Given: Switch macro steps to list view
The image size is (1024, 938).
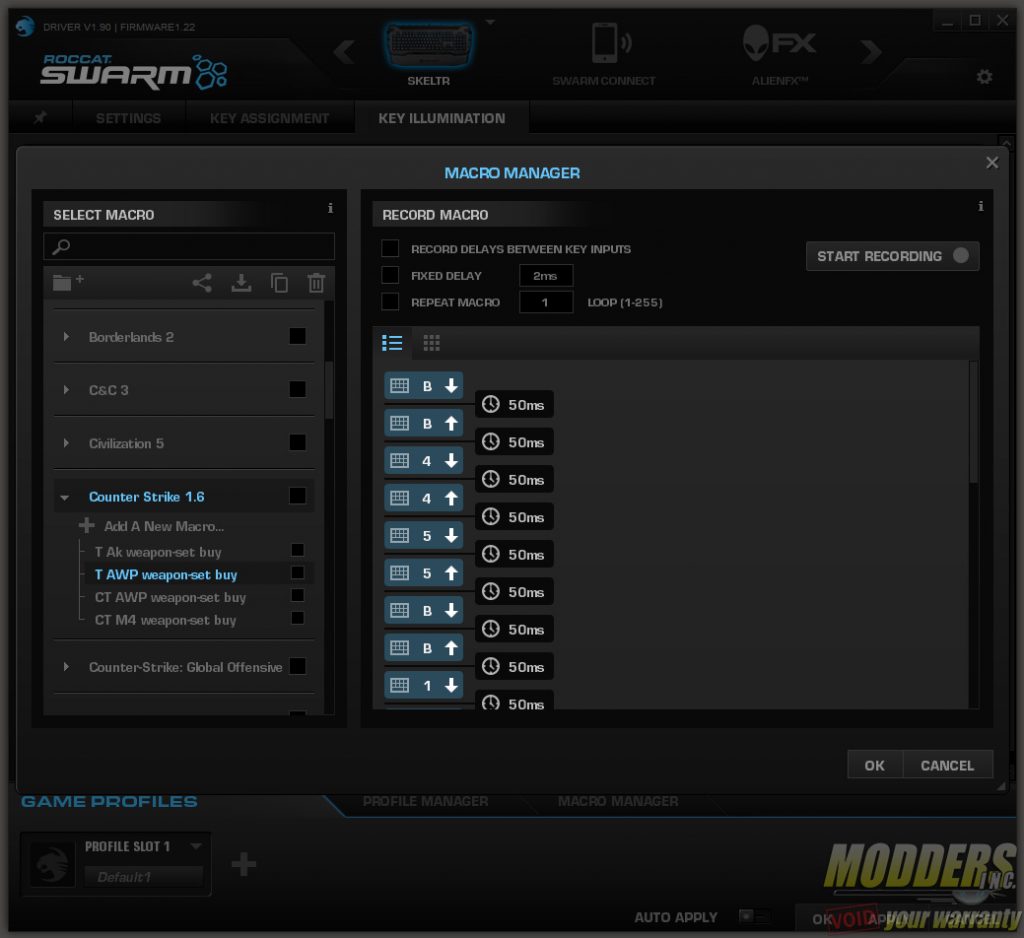Looking at the screenshot, I should [x=392, y=343].
